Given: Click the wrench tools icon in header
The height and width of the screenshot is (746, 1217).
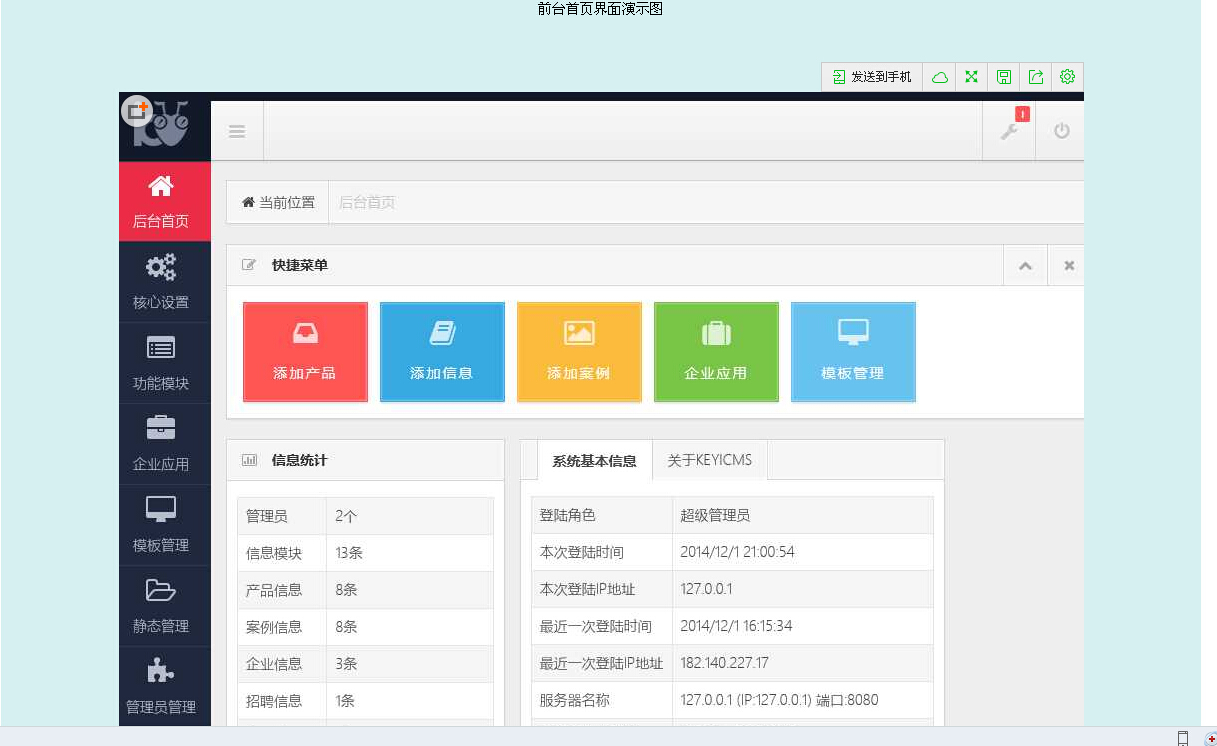Looking at the screenshot, I should point(1009,132).
